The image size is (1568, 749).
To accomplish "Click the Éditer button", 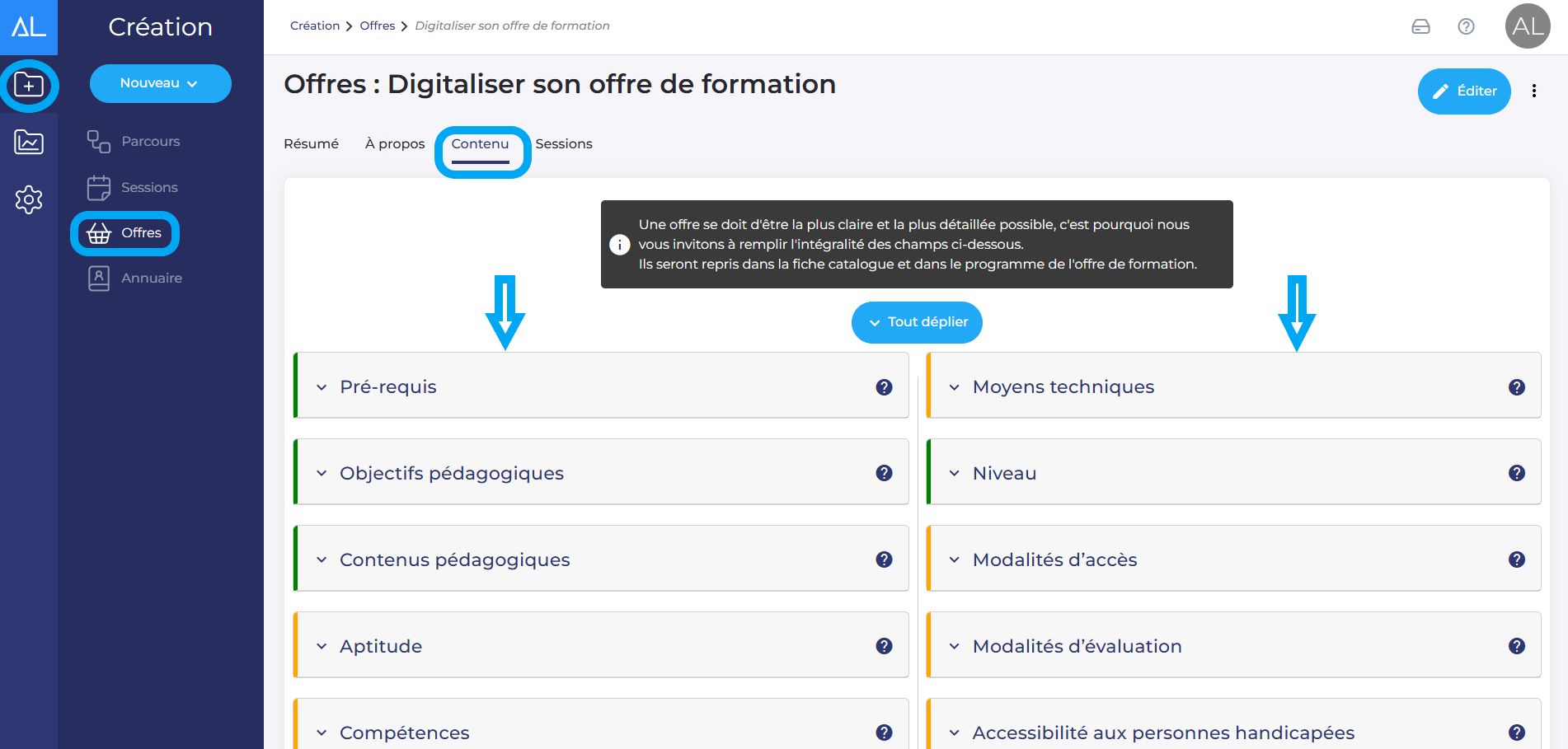I will point(1463,91).
